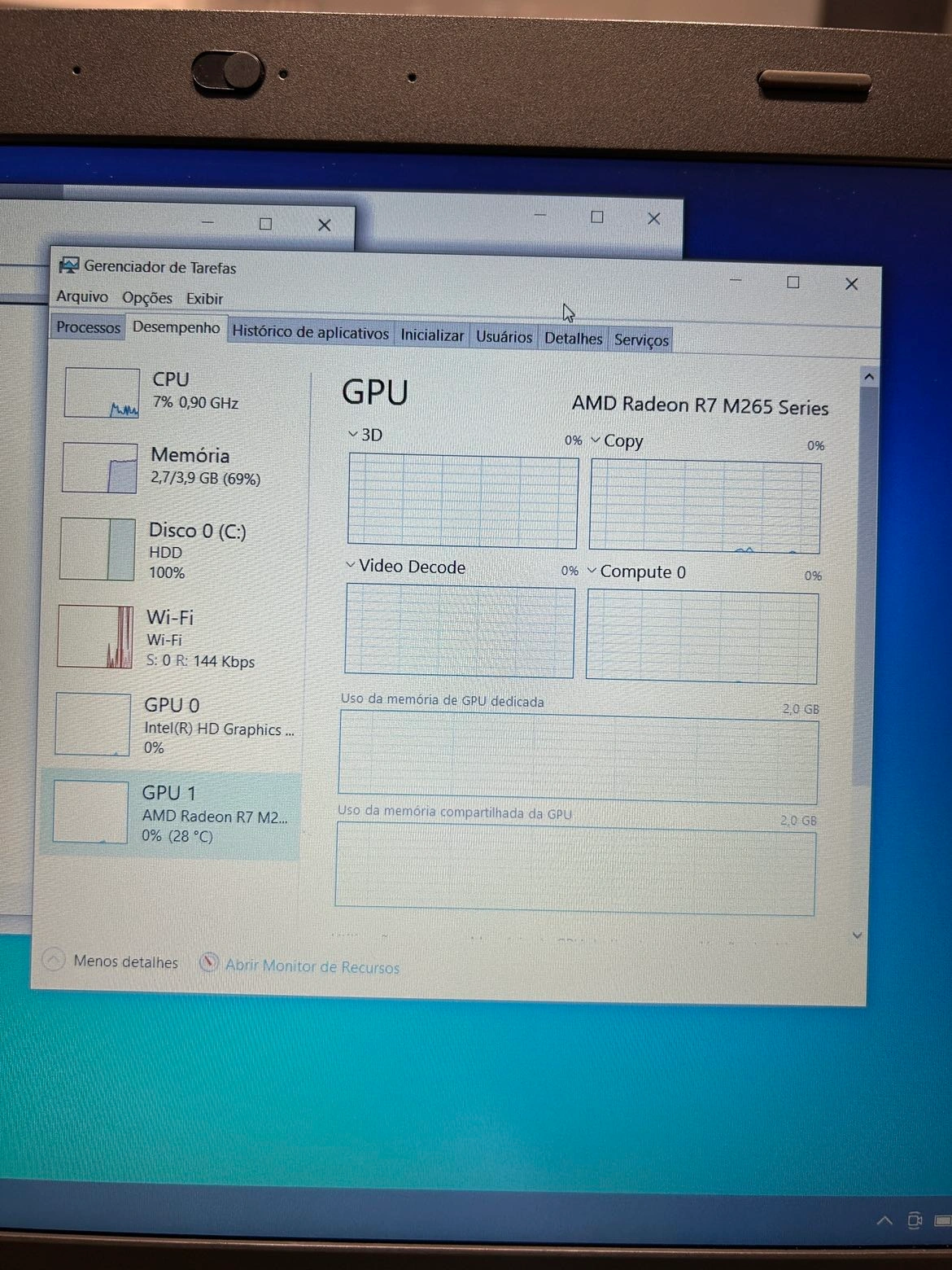Switch to Histórico de aplicativos tab
Image resolution: width=952 pixels, height=1270 pixels.
tap(310, 332)
